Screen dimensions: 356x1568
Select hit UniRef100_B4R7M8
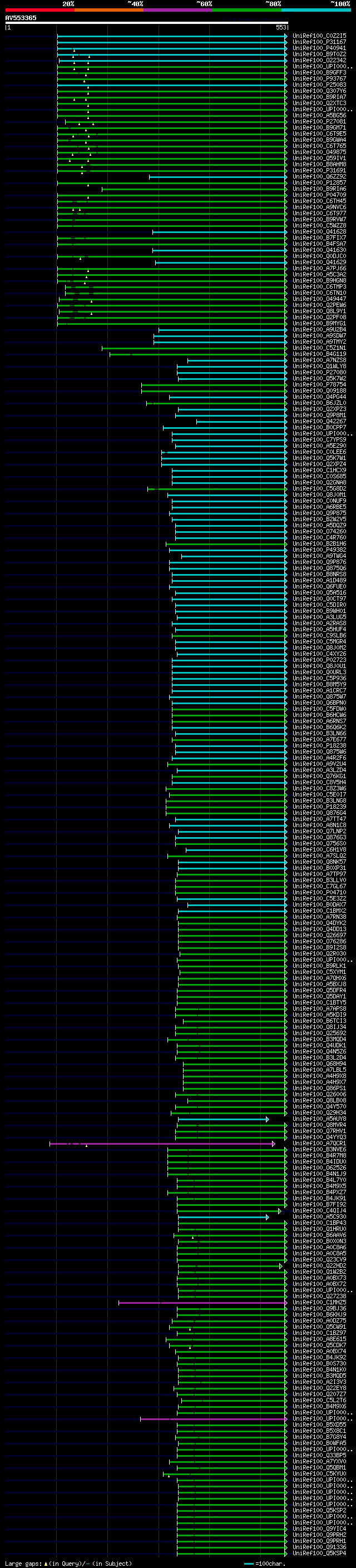[319, 1156]
